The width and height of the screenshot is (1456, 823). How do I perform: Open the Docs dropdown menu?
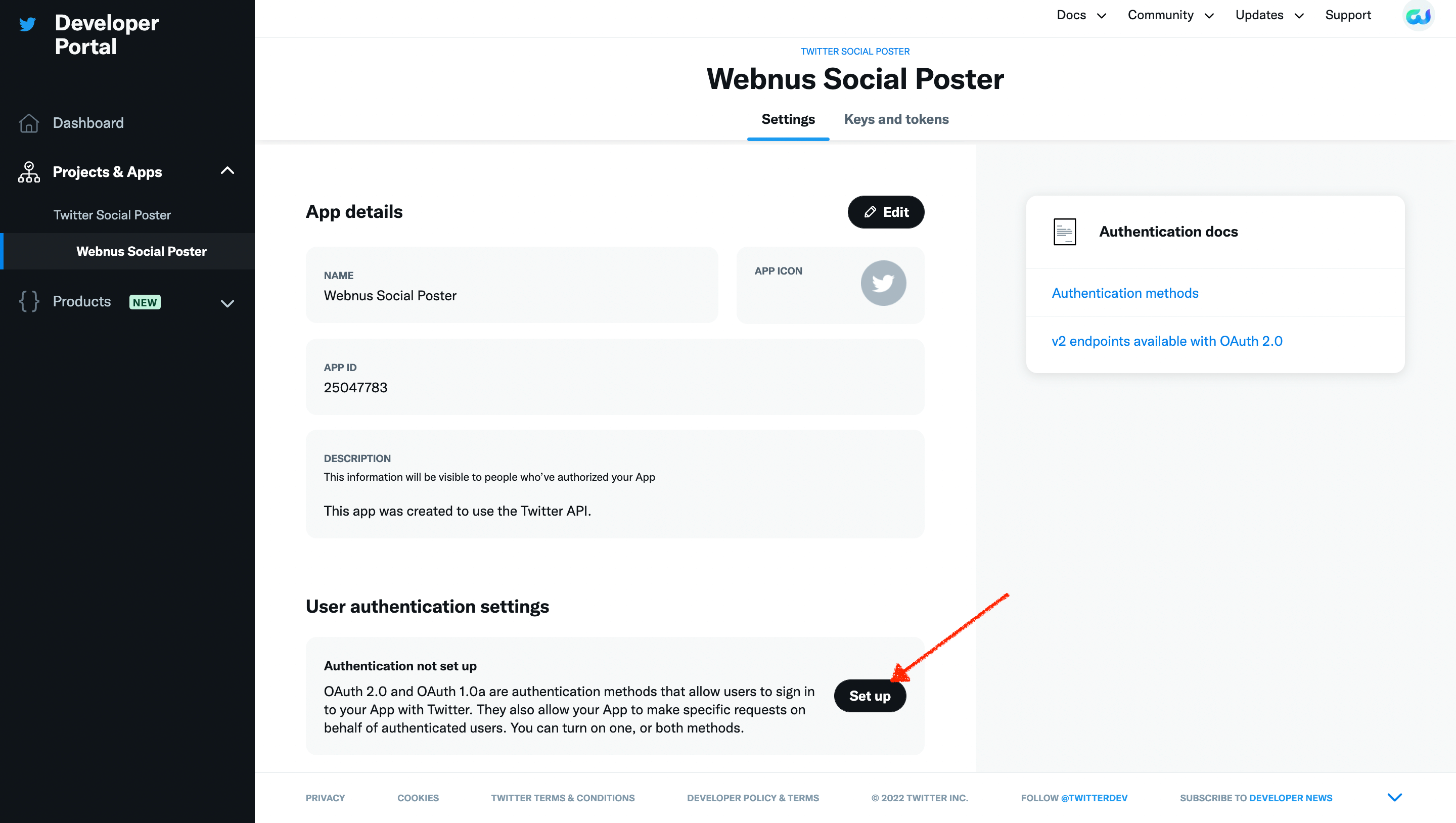coord(1081,15)
